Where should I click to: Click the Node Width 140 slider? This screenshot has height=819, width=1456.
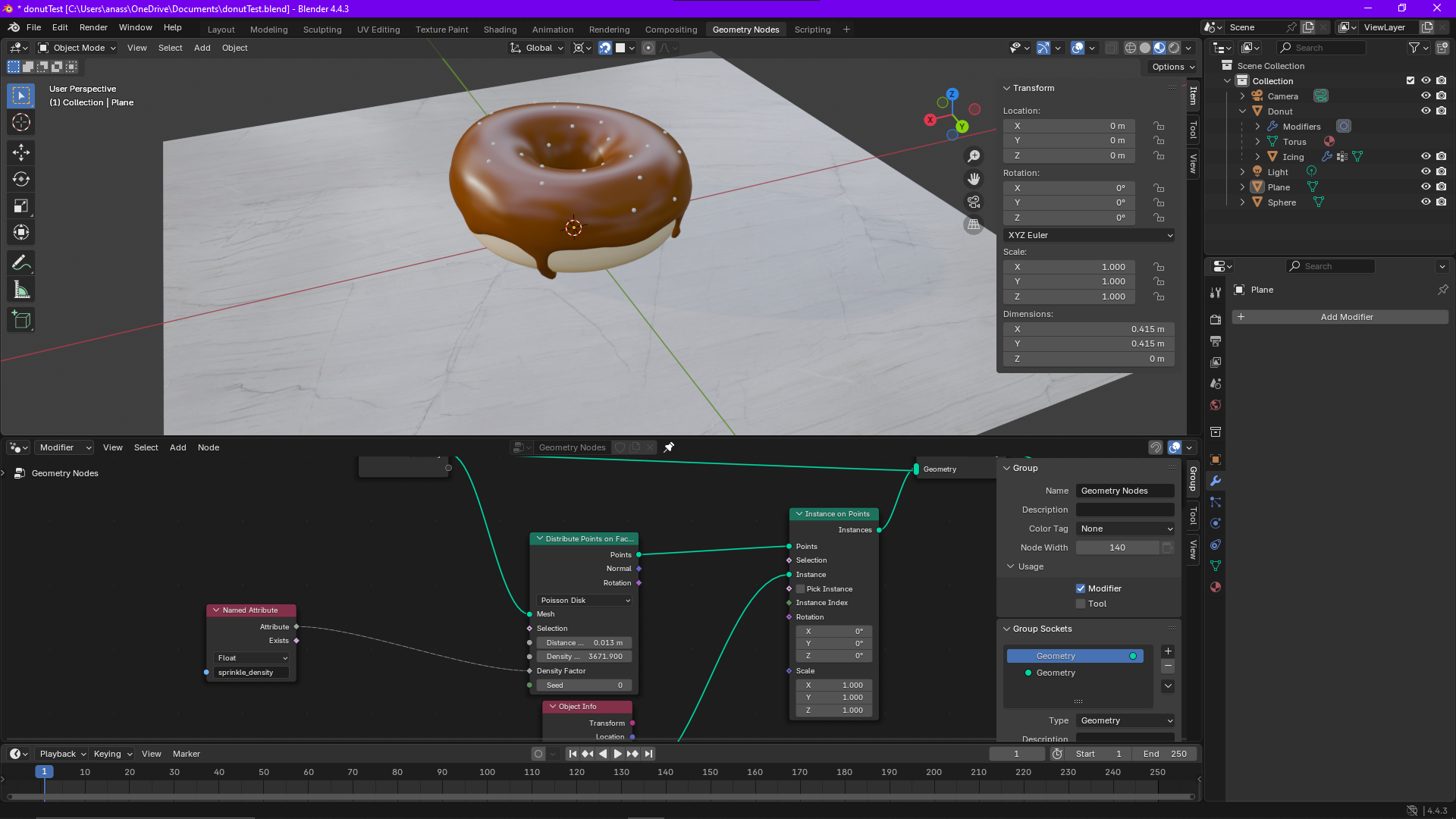[x=1117, y=548]
